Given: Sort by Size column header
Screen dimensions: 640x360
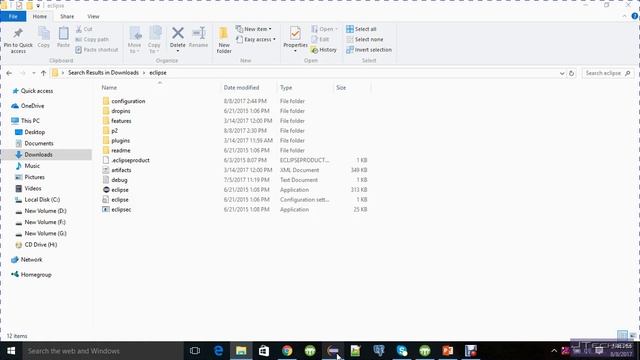Looking at the screenshot, I should (341, 87).
